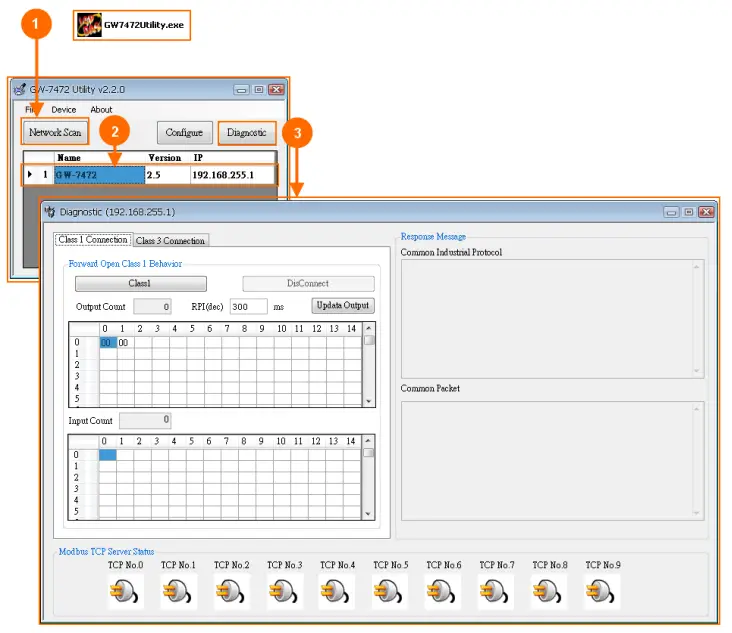Click the Configure button

(184, 133)
